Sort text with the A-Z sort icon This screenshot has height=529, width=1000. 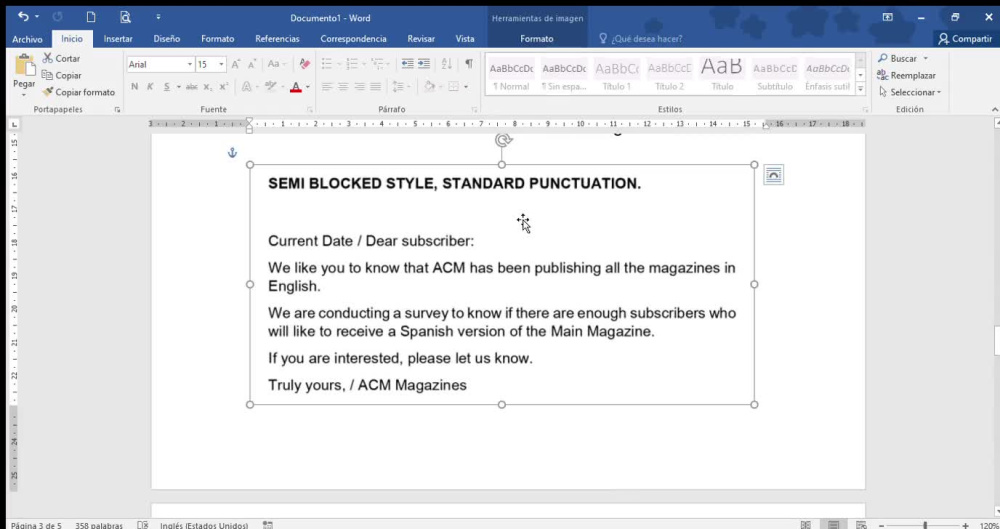(x=446, y=64)
